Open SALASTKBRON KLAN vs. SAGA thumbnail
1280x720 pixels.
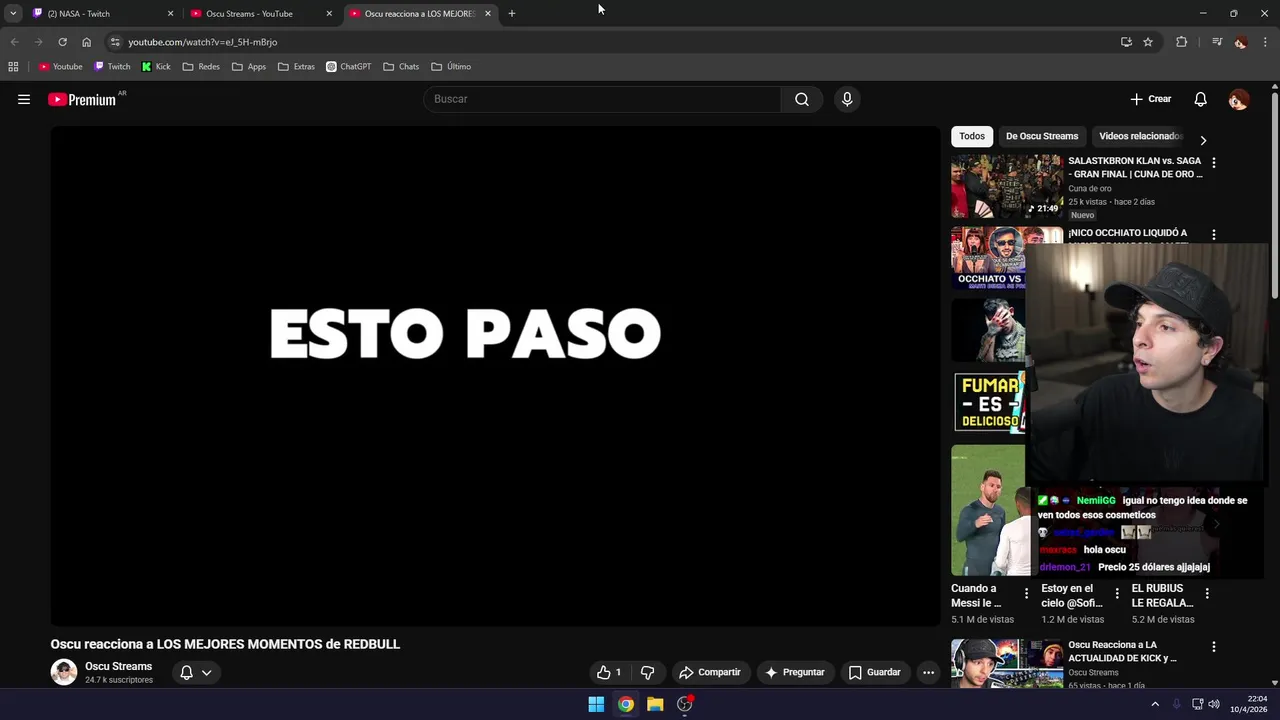pyautogui.click(x=1007, y=186)
